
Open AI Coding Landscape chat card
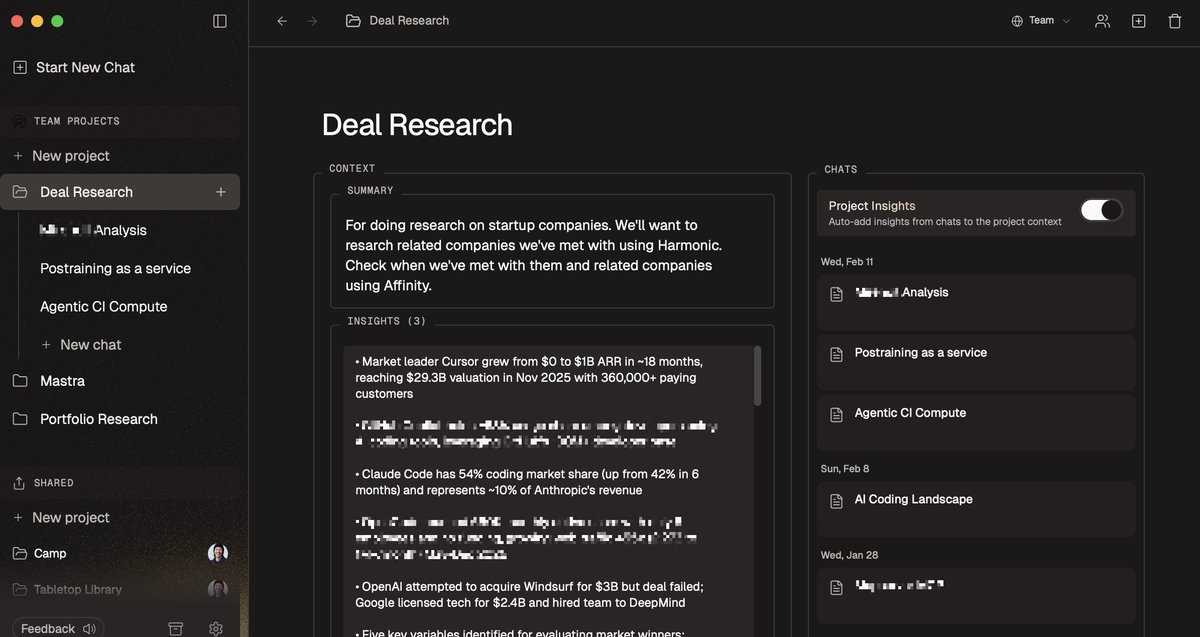coord(976,509)
